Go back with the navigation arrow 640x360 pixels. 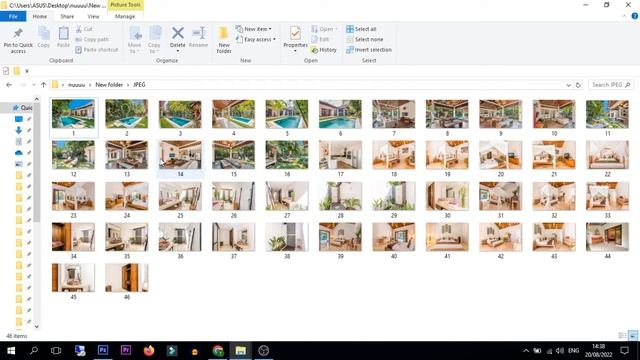point(9,85)
